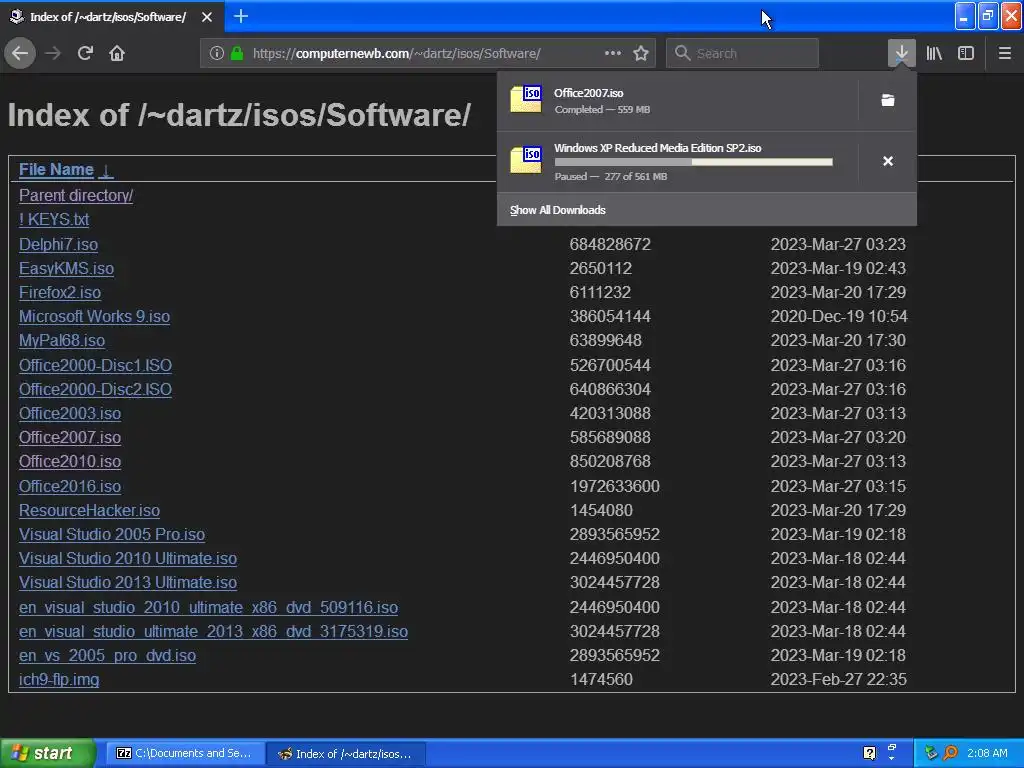Download ResourceHacker.iso
Viewport: 1024px width, 768px height.
(x=89, y=511)
